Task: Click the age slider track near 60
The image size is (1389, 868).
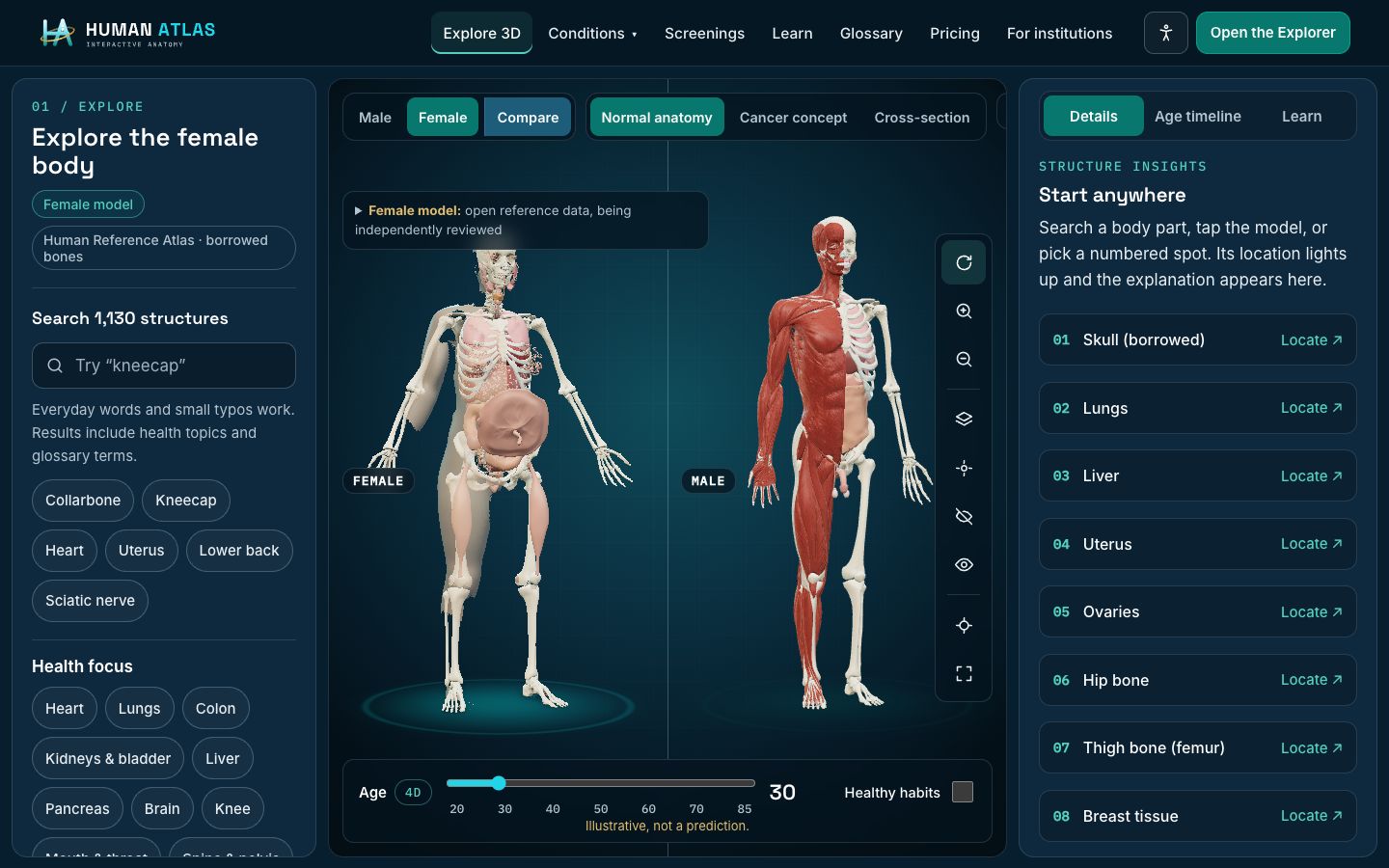Action: [x=648, y=783]
